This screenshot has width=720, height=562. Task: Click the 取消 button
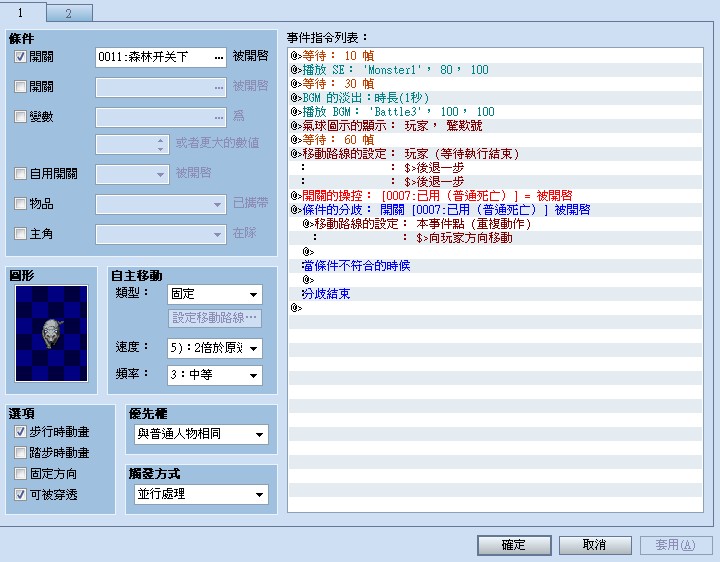595,545
